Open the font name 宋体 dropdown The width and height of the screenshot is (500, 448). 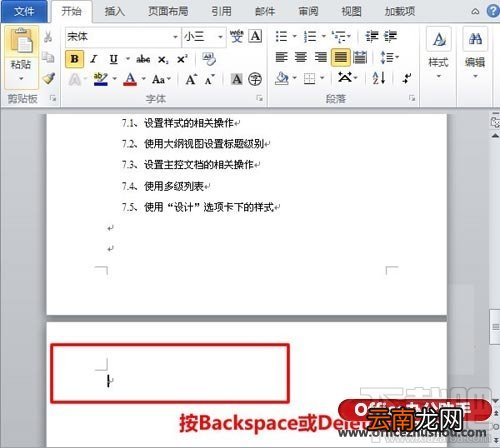pyautogui.click(x=175, y=37)
